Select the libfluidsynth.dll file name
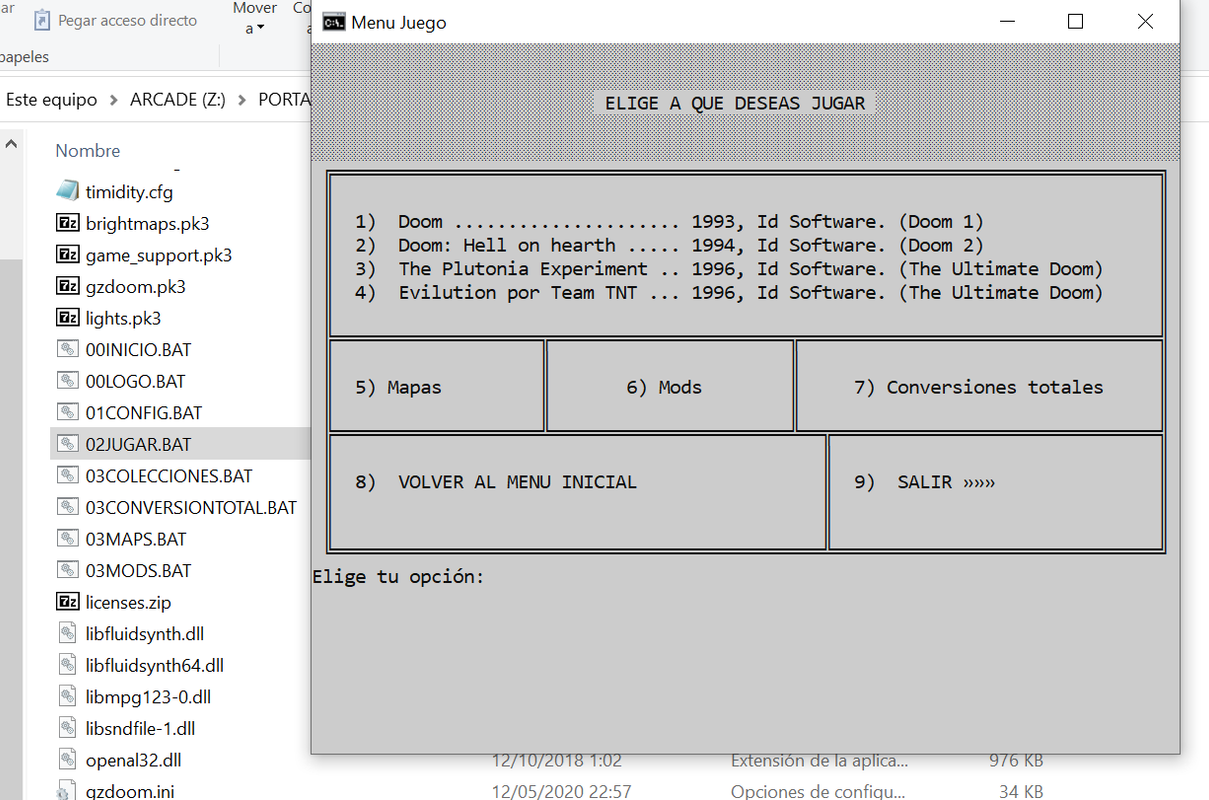 (145, 633)
